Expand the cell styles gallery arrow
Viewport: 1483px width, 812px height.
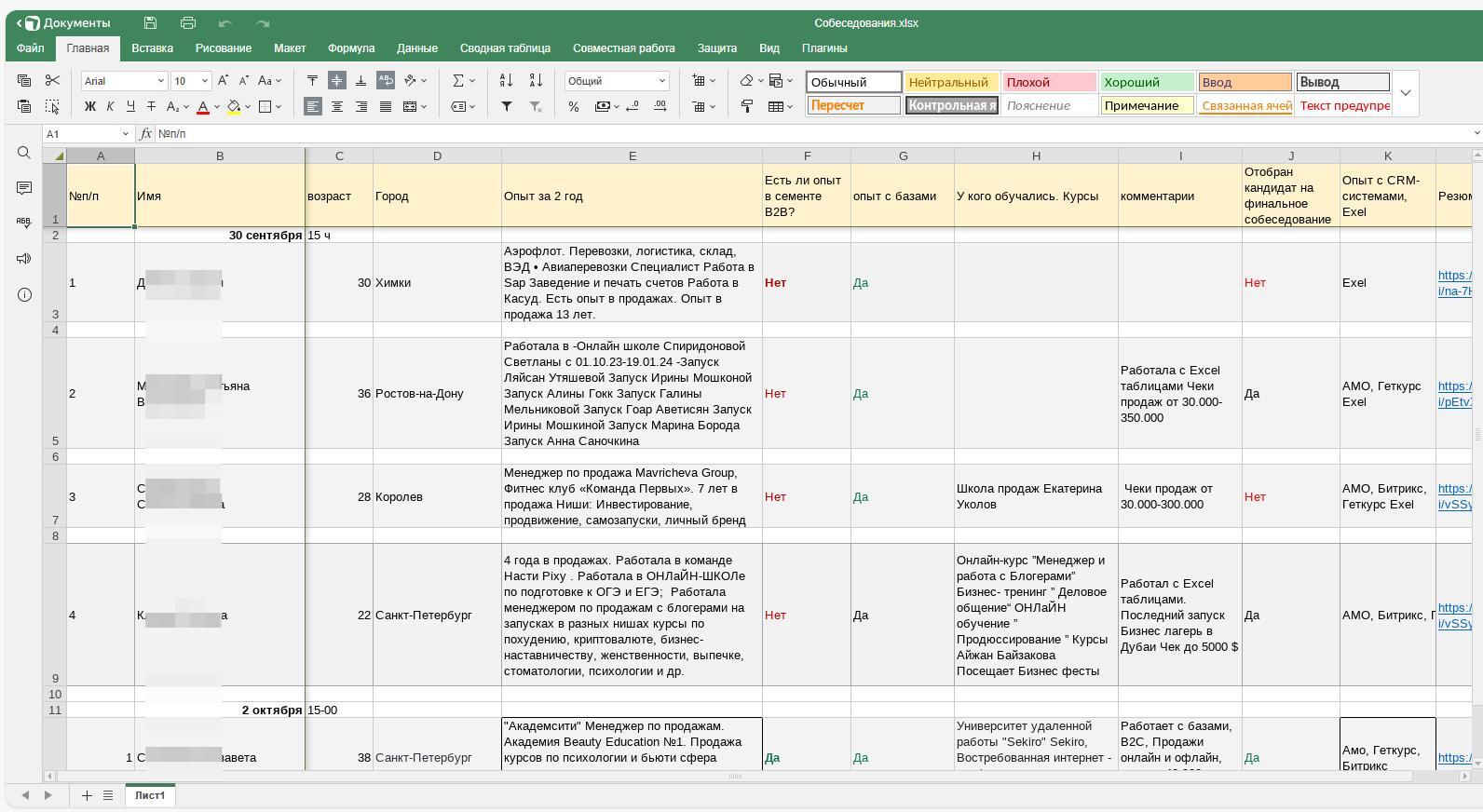(x=1406, y=93)
